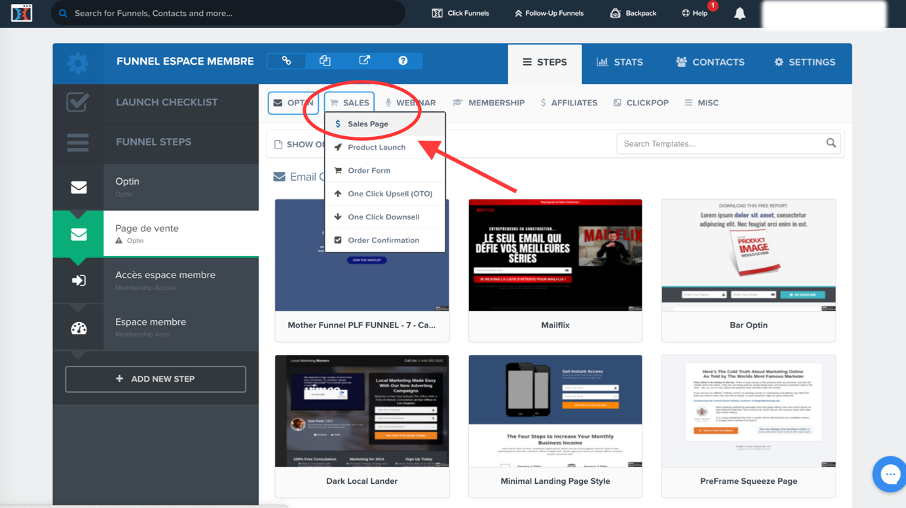Open the notifications bell
906x508 pixels.
(740, 13)
